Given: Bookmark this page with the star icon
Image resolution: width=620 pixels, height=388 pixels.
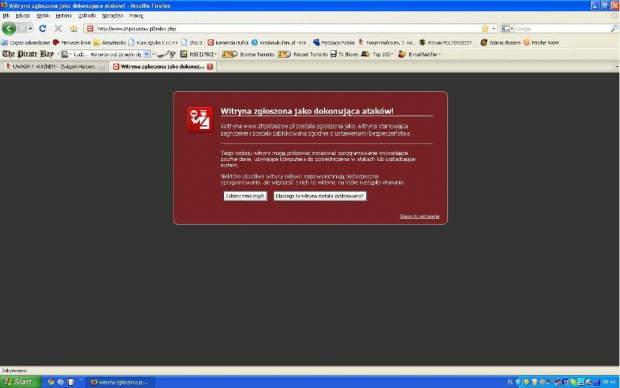Looking at the screenshot, I should pyautogui.click(x=485, y=28).
